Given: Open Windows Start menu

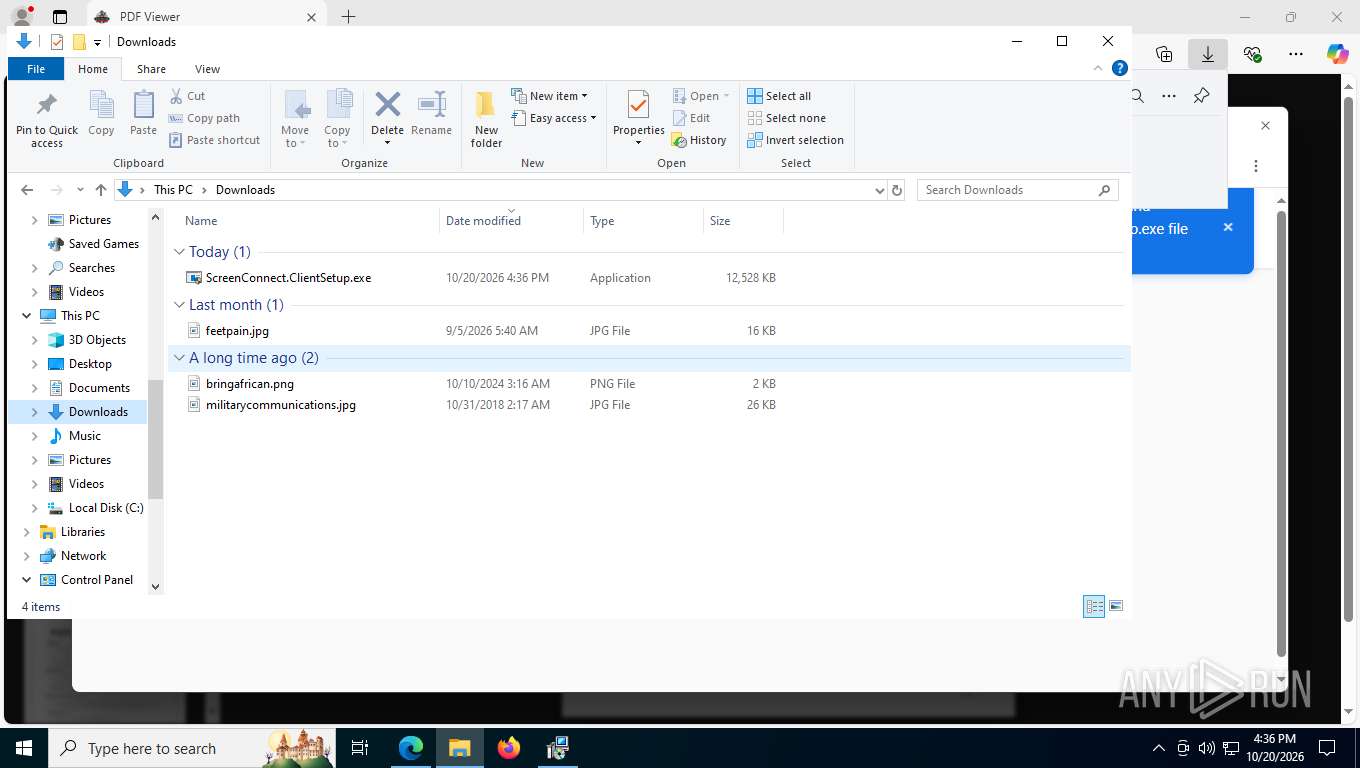Looking at the screenshot, I should pos(23,748).
